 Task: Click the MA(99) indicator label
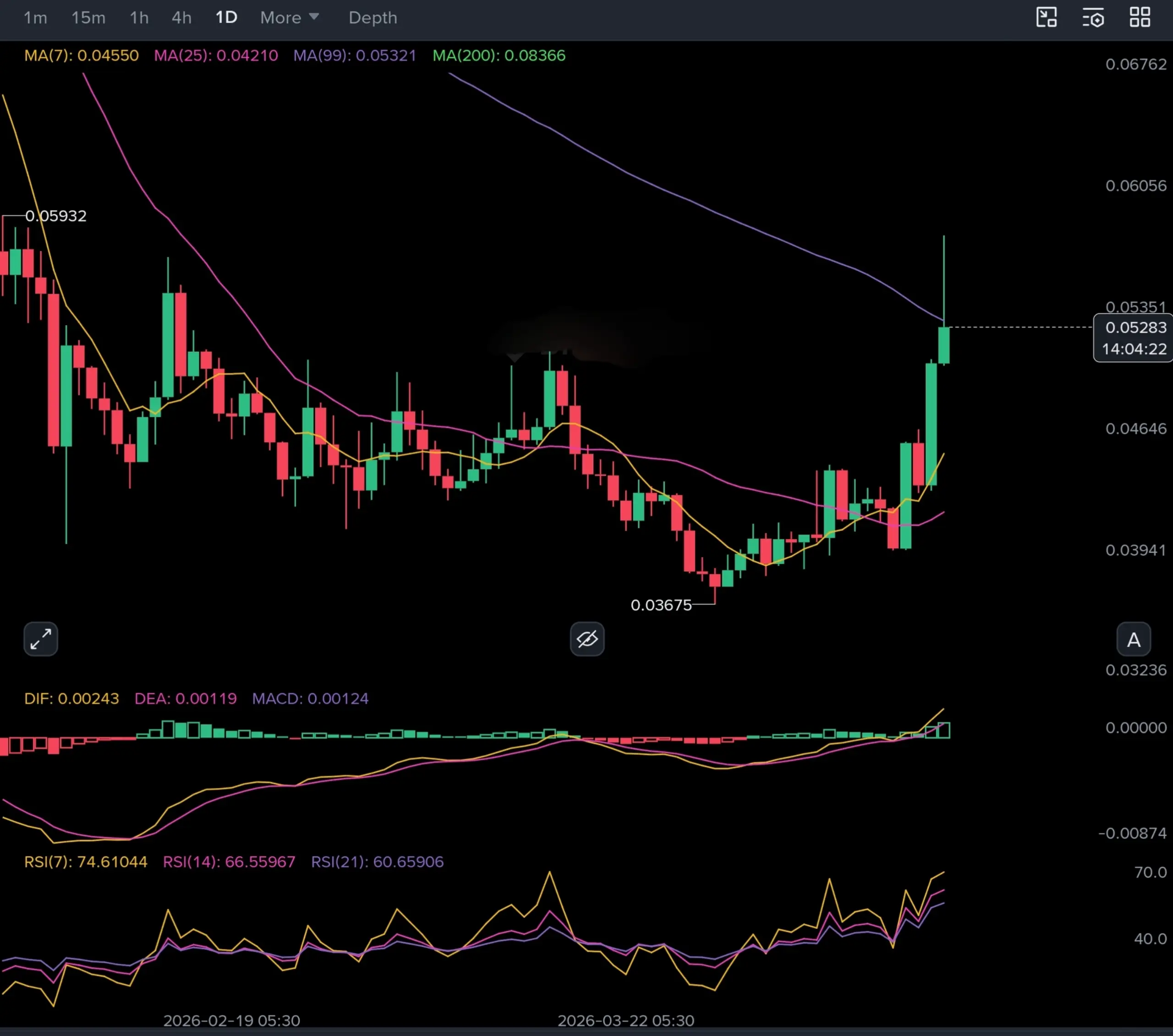355,55
